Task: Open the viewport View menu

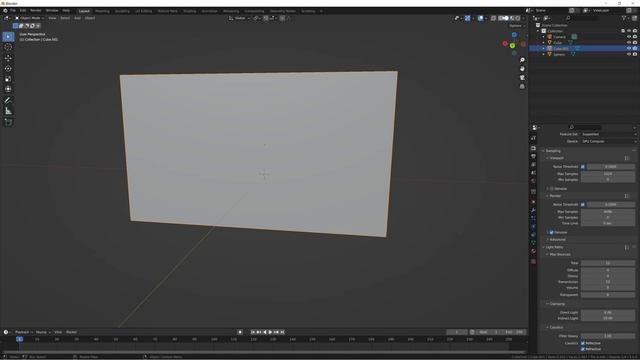Action: point(52,18)
